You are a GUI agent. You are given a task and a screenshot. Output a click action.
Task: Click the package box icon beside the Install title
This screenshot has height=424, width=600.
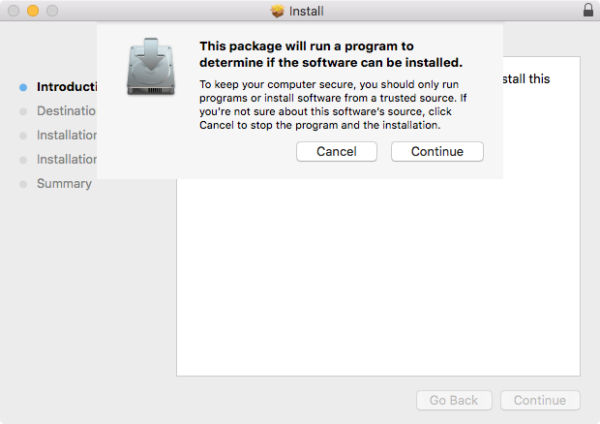tap(278, 11)
